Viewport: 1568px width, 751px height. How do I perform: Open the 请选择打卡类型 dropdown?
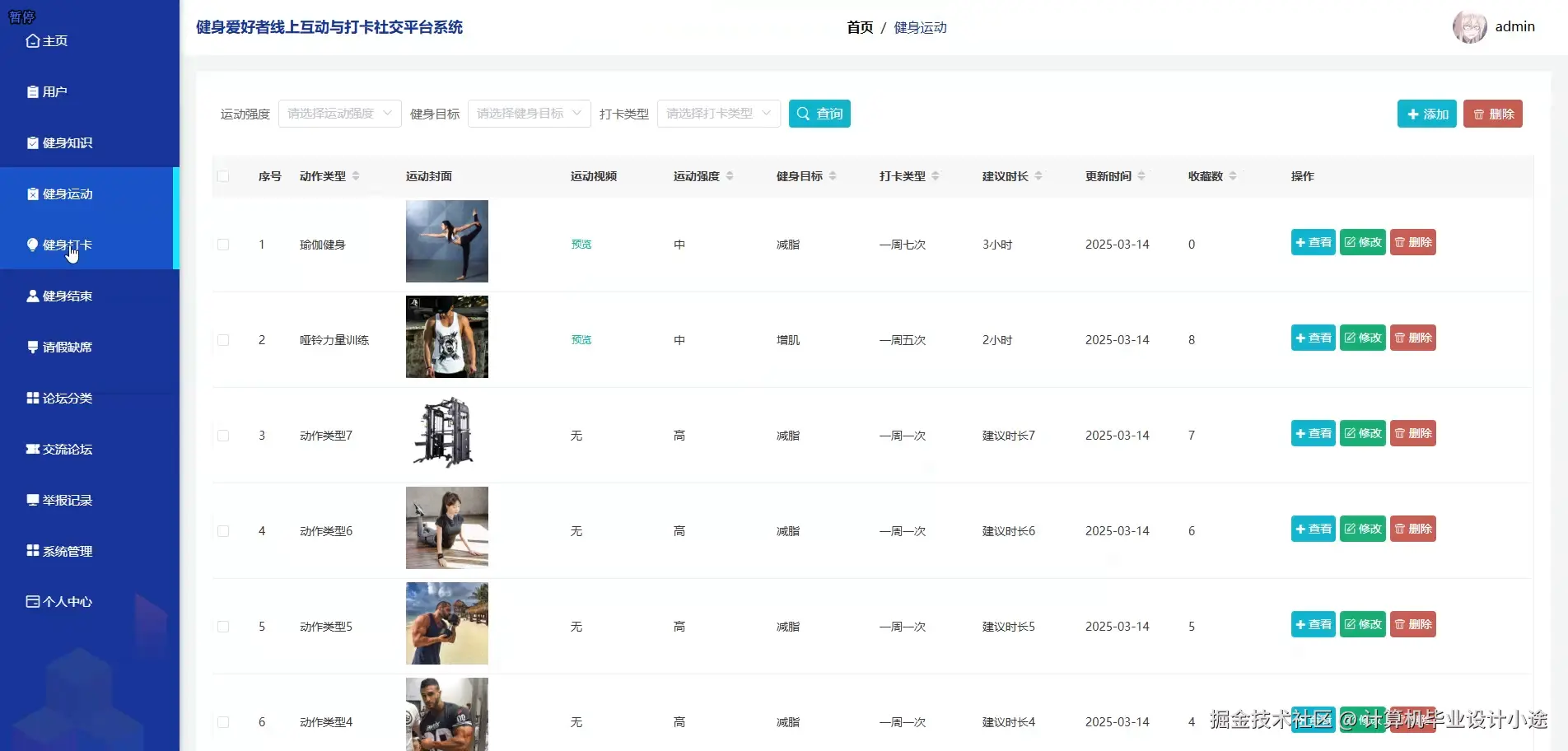point(717,114)
